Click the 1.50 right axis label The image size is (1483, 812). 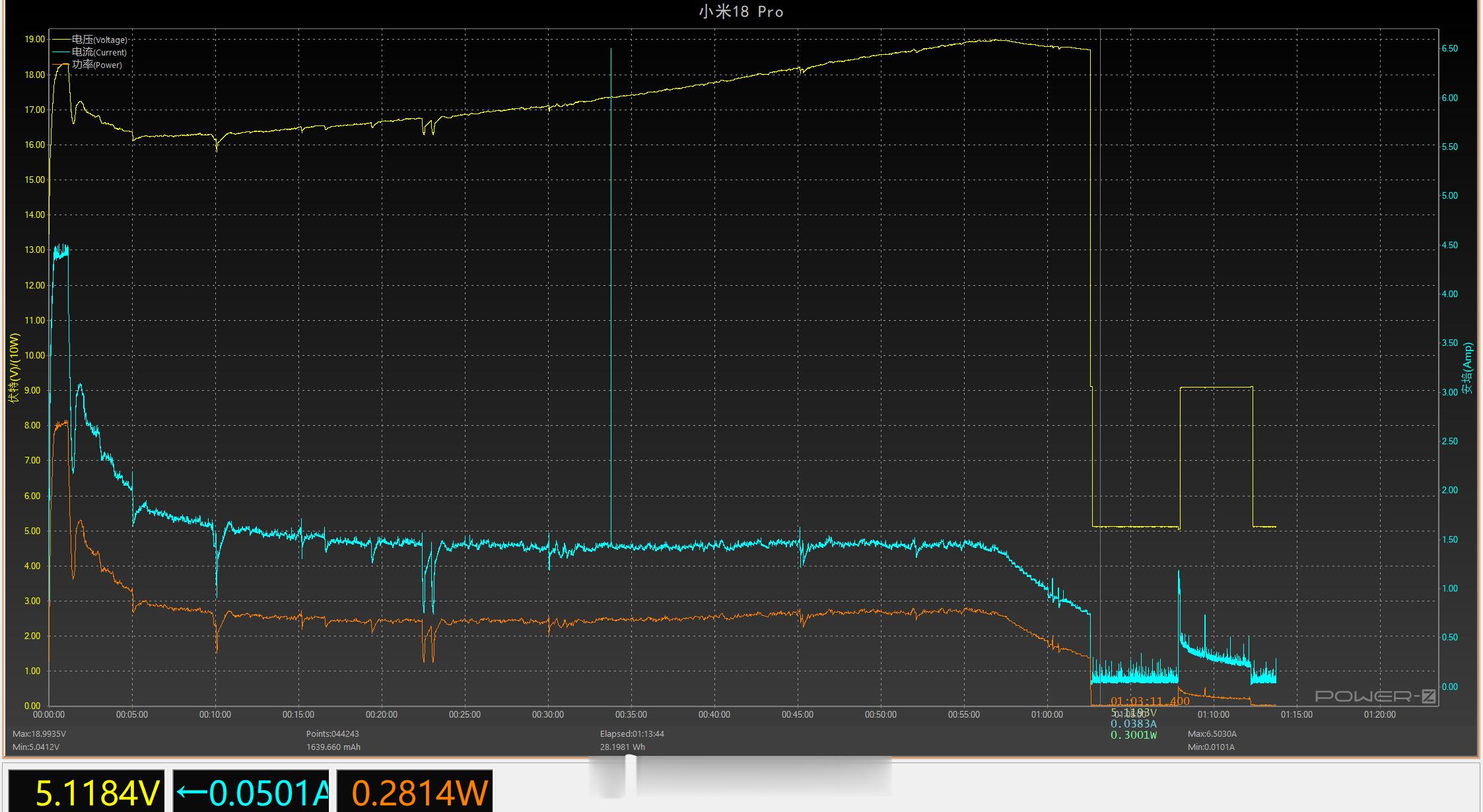(x=1450, y=540)
